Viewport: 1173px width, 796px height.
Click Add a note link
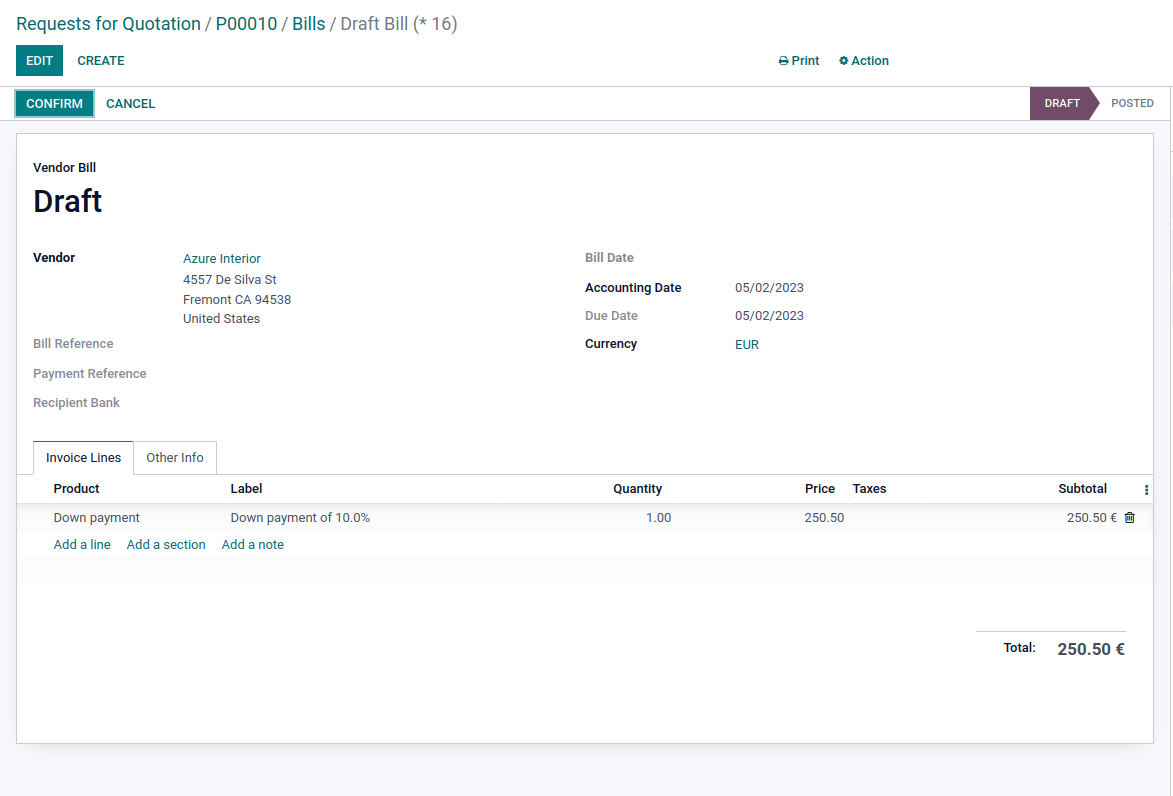tap(252, 545)
